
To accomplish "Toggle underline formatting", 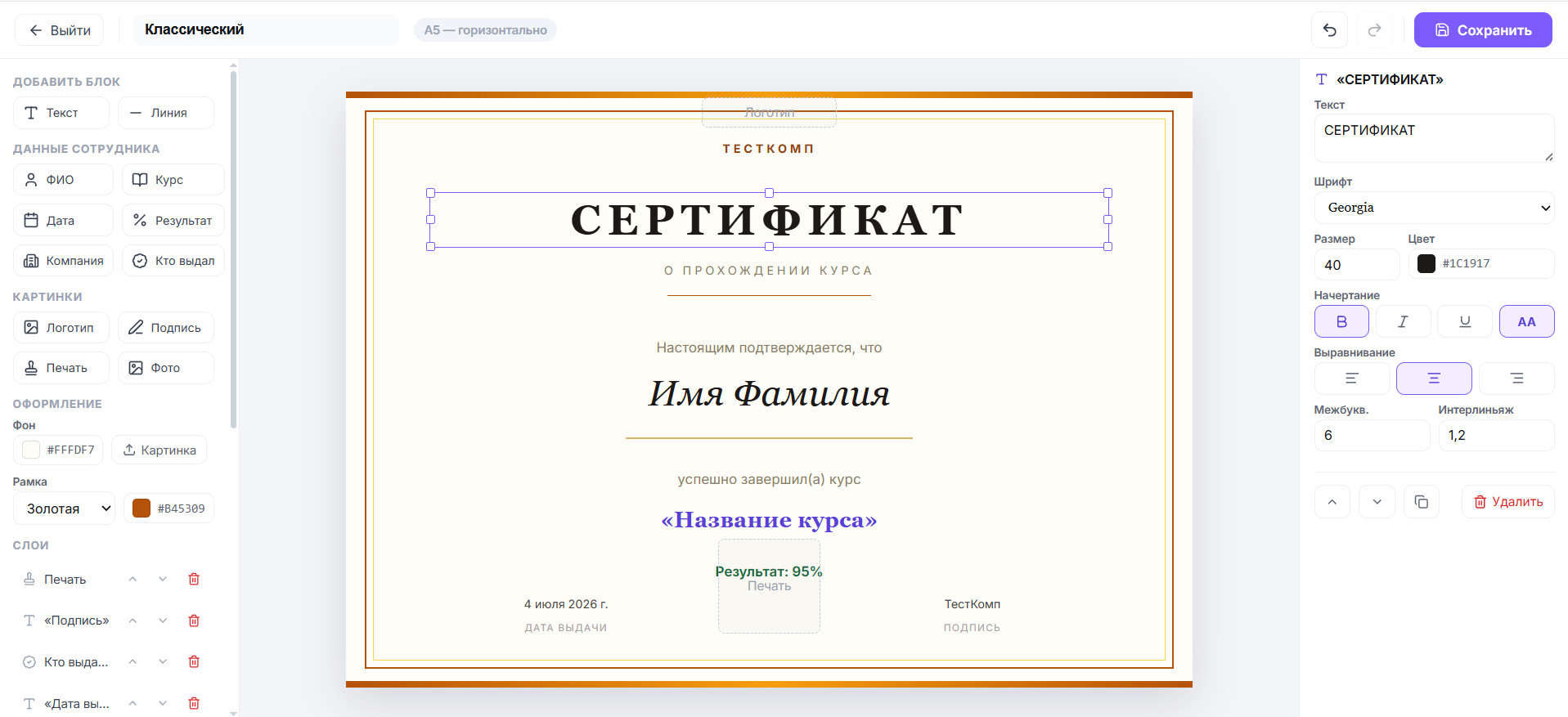I will (x=1465, y=321).
